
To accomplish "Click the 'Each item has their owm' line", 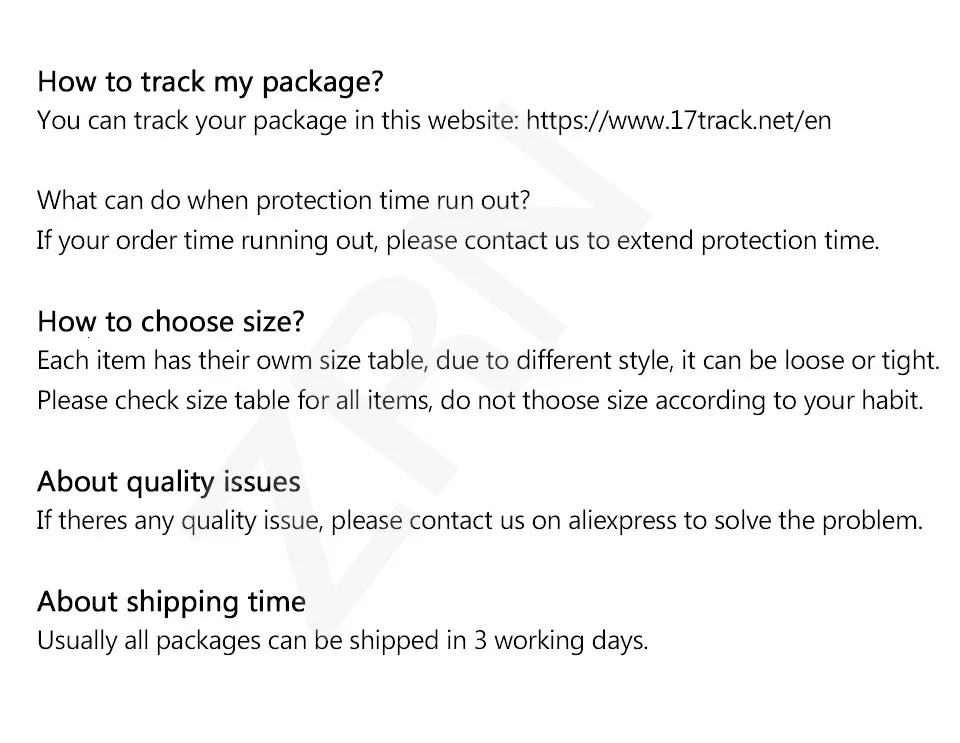I will (x=180, y=360).
